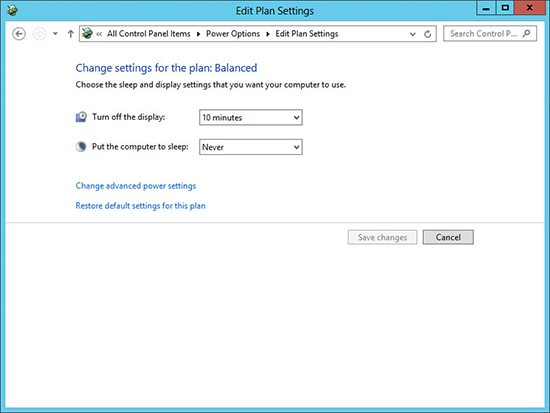Go back with the Back arrow button

19,34
